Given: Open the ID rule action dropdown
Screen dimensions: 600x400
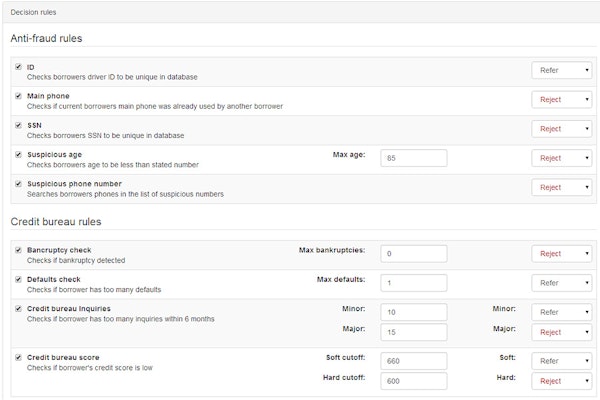Looking at the screenshot, I should pyautogui.click(x=562, y=72).
